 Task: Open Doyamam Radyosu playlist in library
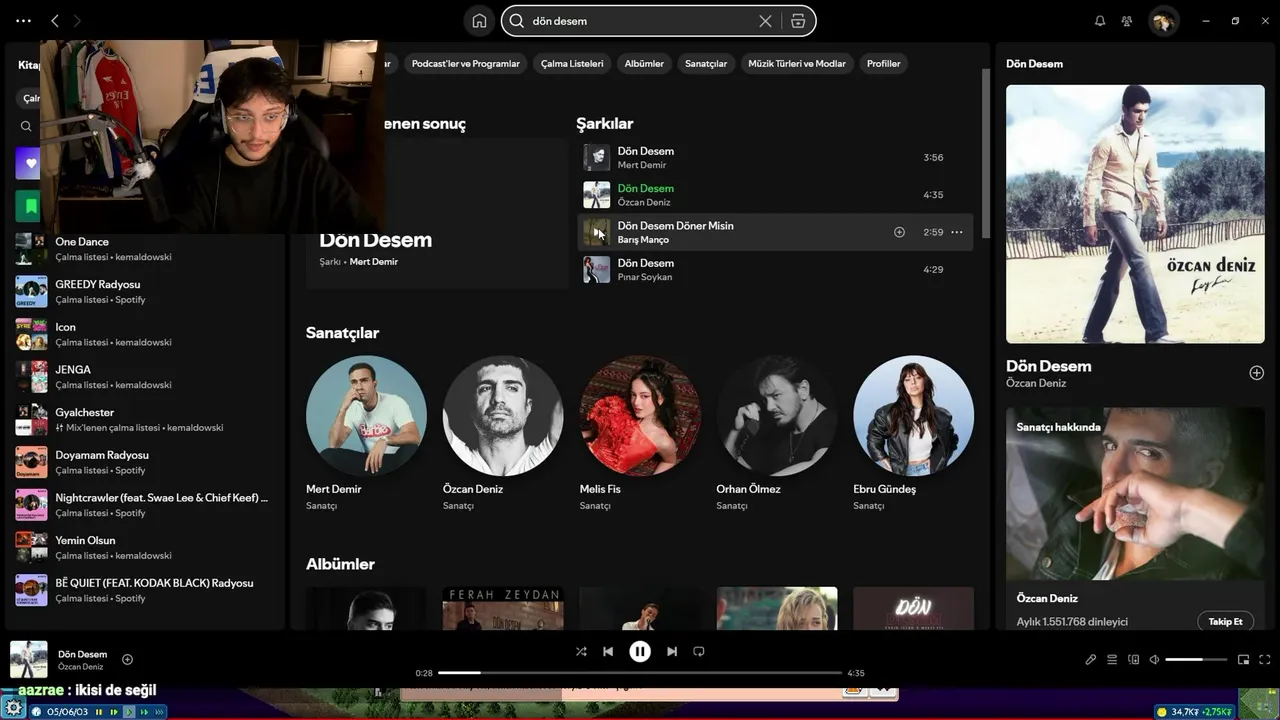coord(145,462)
